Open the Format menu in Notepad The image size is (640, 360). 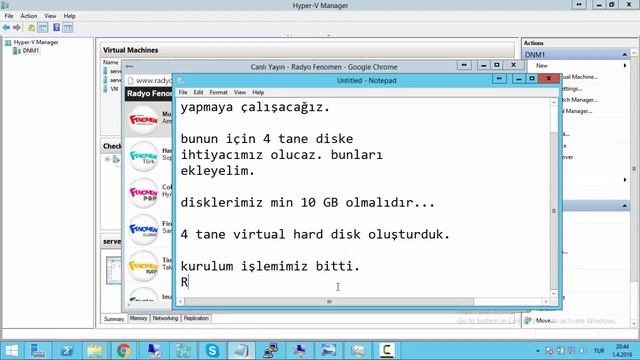click(218, 92)
